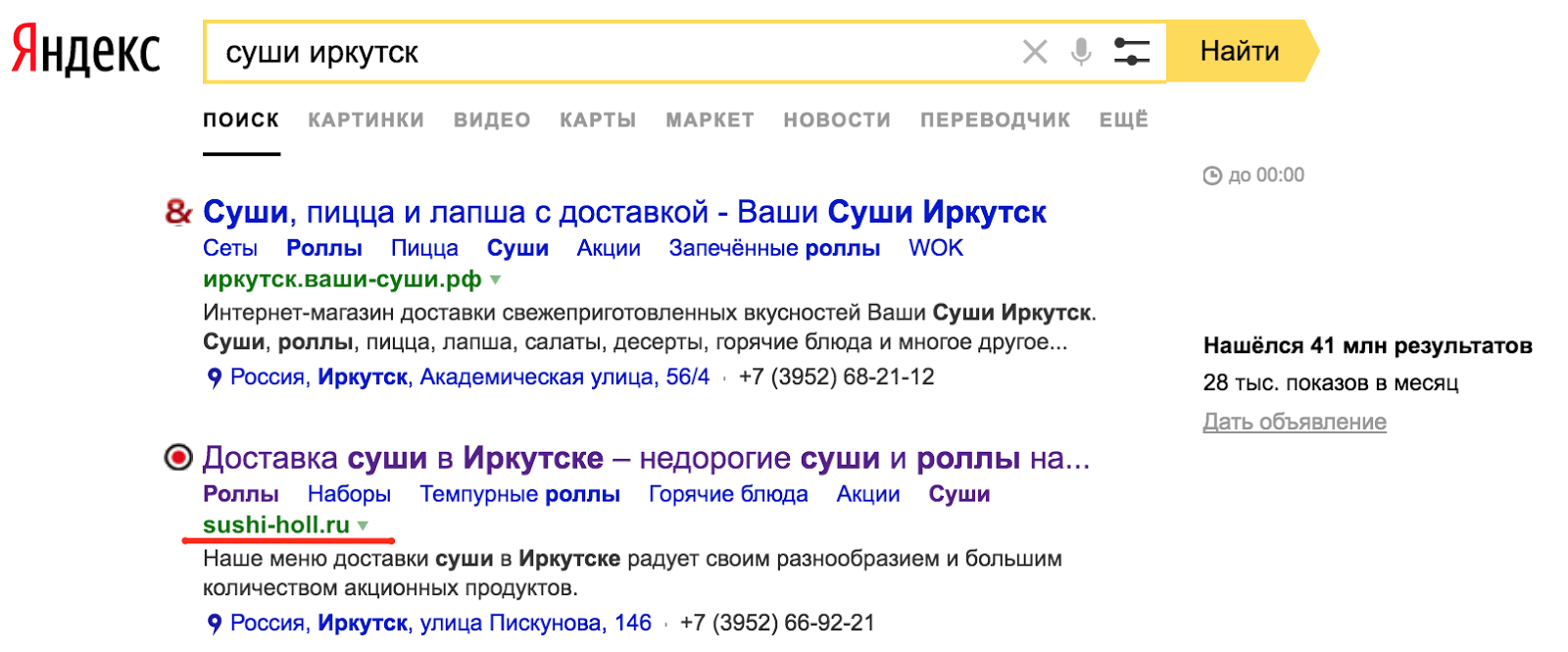Click snippet starting Интернет-магазин доставки
Viewport: 1568px width, 652px height.
pos(650,327)
